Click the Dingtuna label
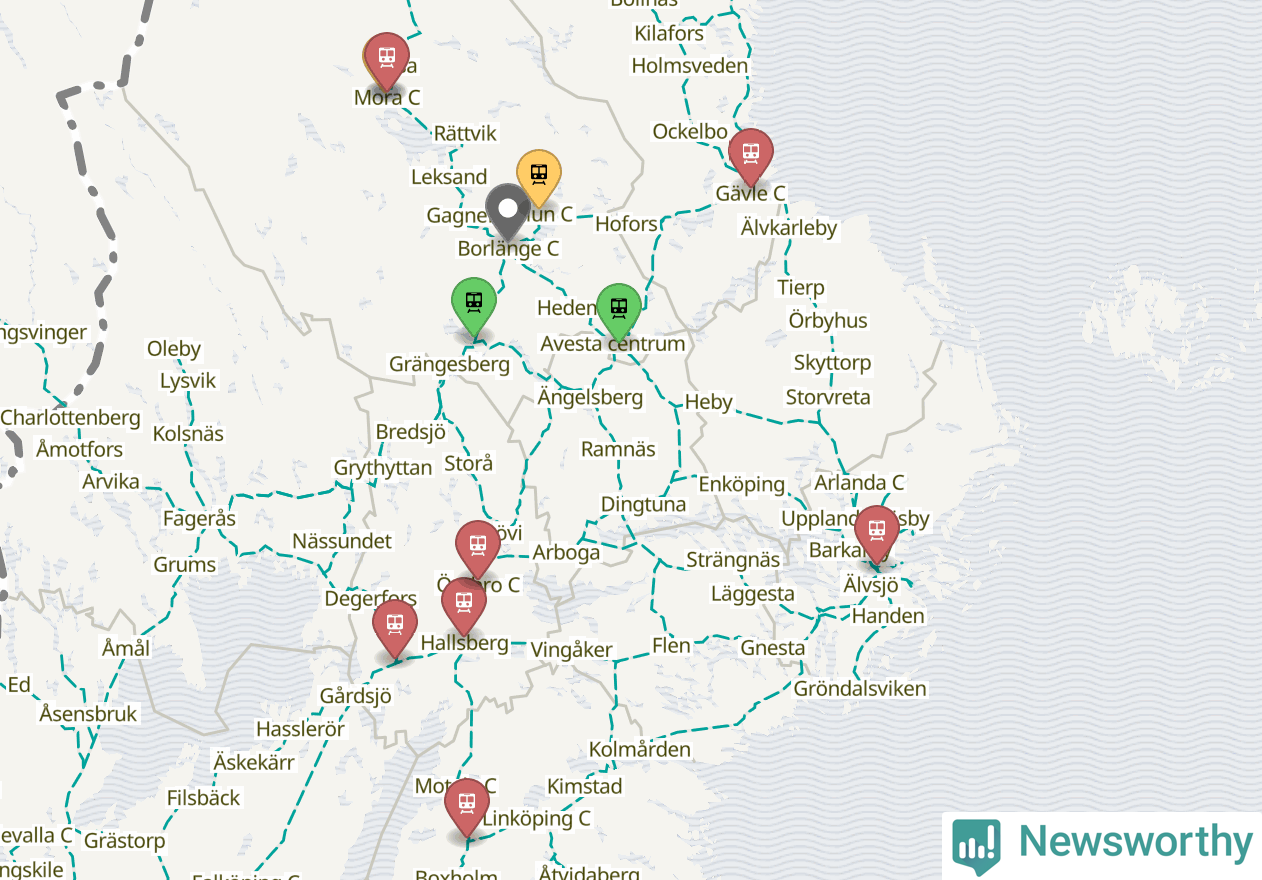 tap(643, 504)
